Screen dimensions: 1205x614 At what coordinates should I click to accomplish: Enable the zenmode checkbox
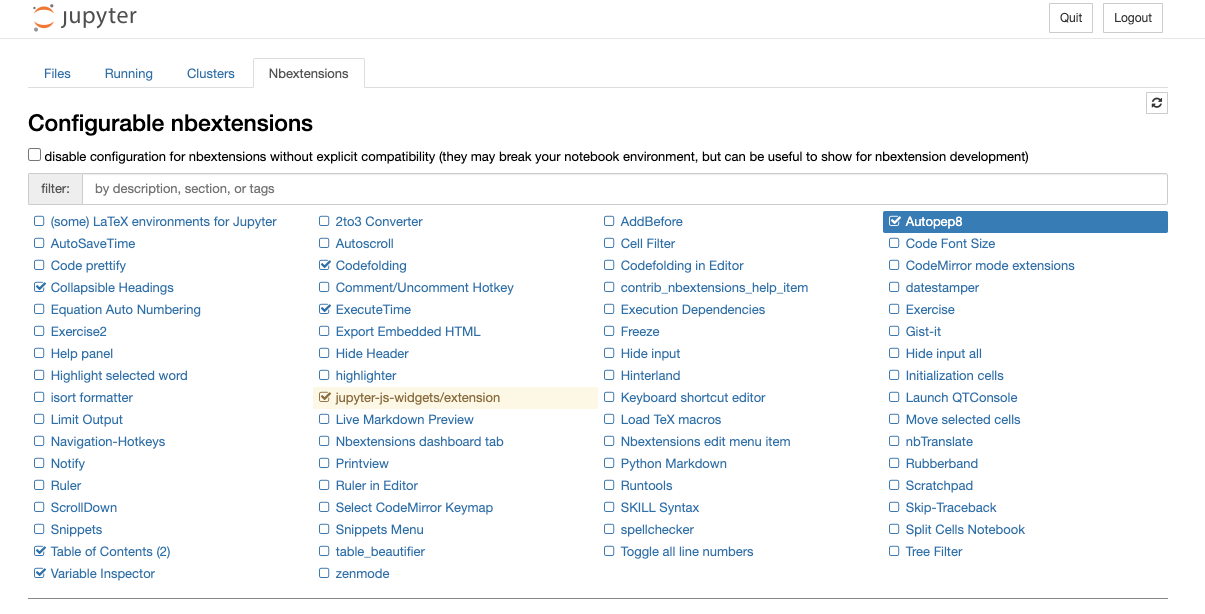point(324,574)
